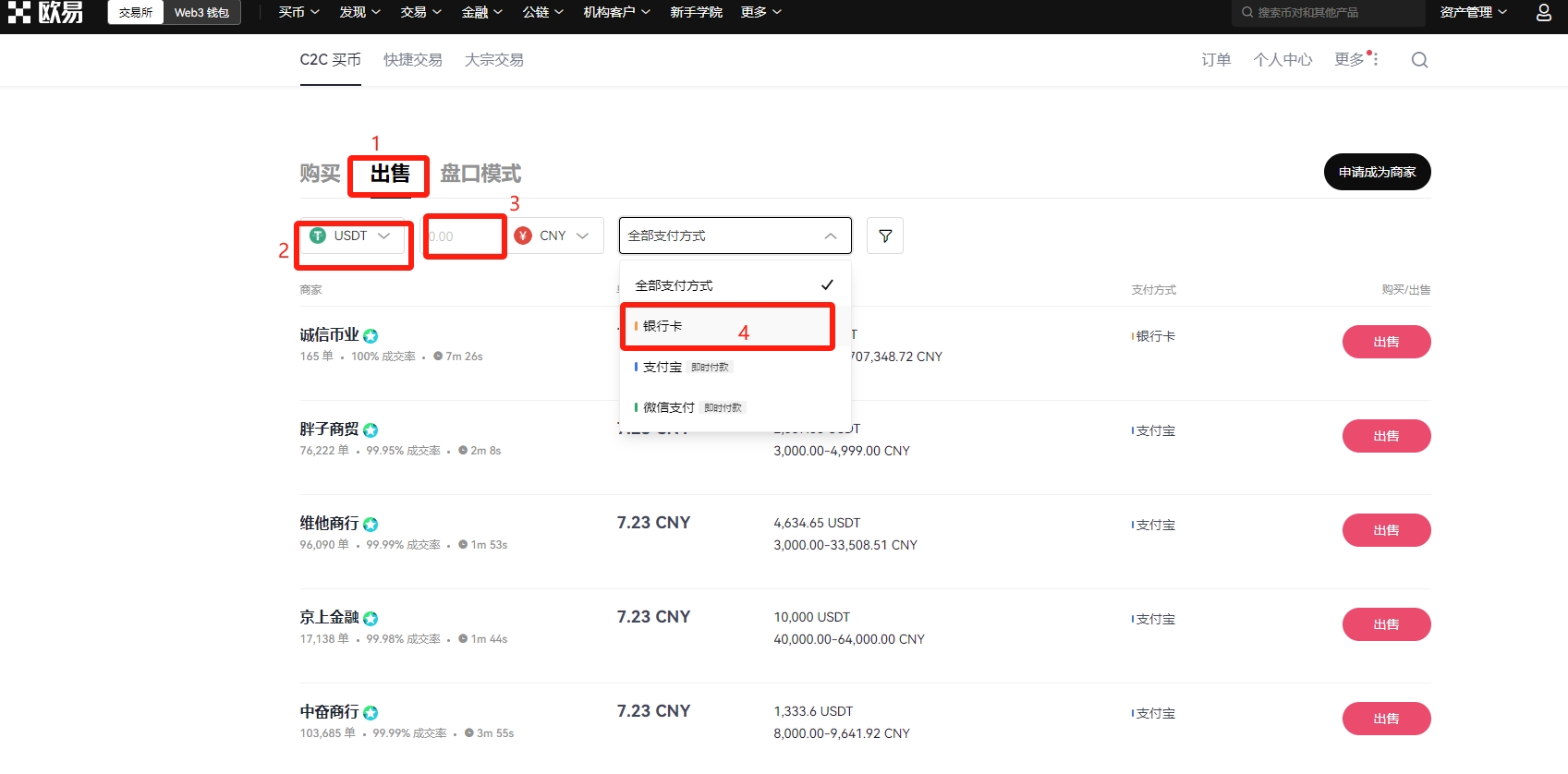Open the 订单 link
Screen dimensions: 1568x774
(x=1216, y=60)
